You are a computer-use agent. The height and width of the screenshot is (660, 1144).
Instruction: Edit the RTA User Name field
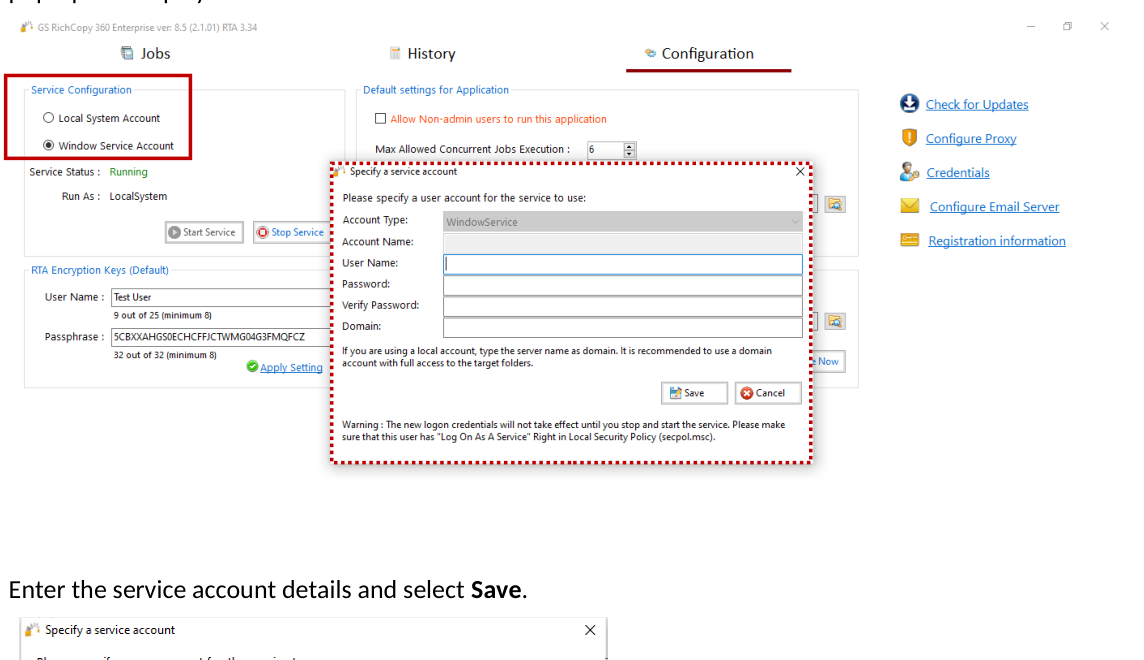pyautogui.click(x=220, y=297)
